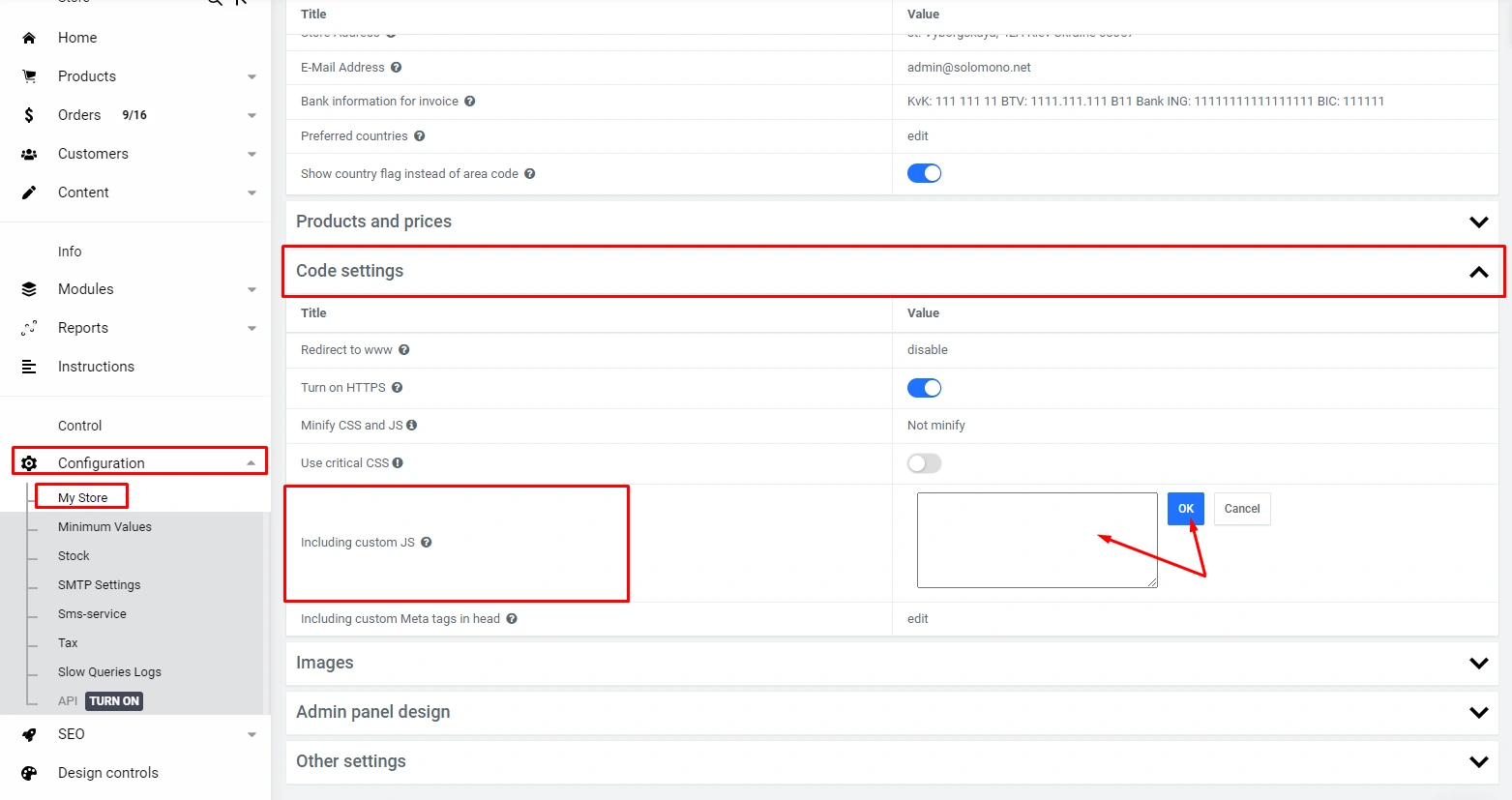Click the SEO rocket icon
This screenshot has height=800, width=1512.
(x=29, y=734)
